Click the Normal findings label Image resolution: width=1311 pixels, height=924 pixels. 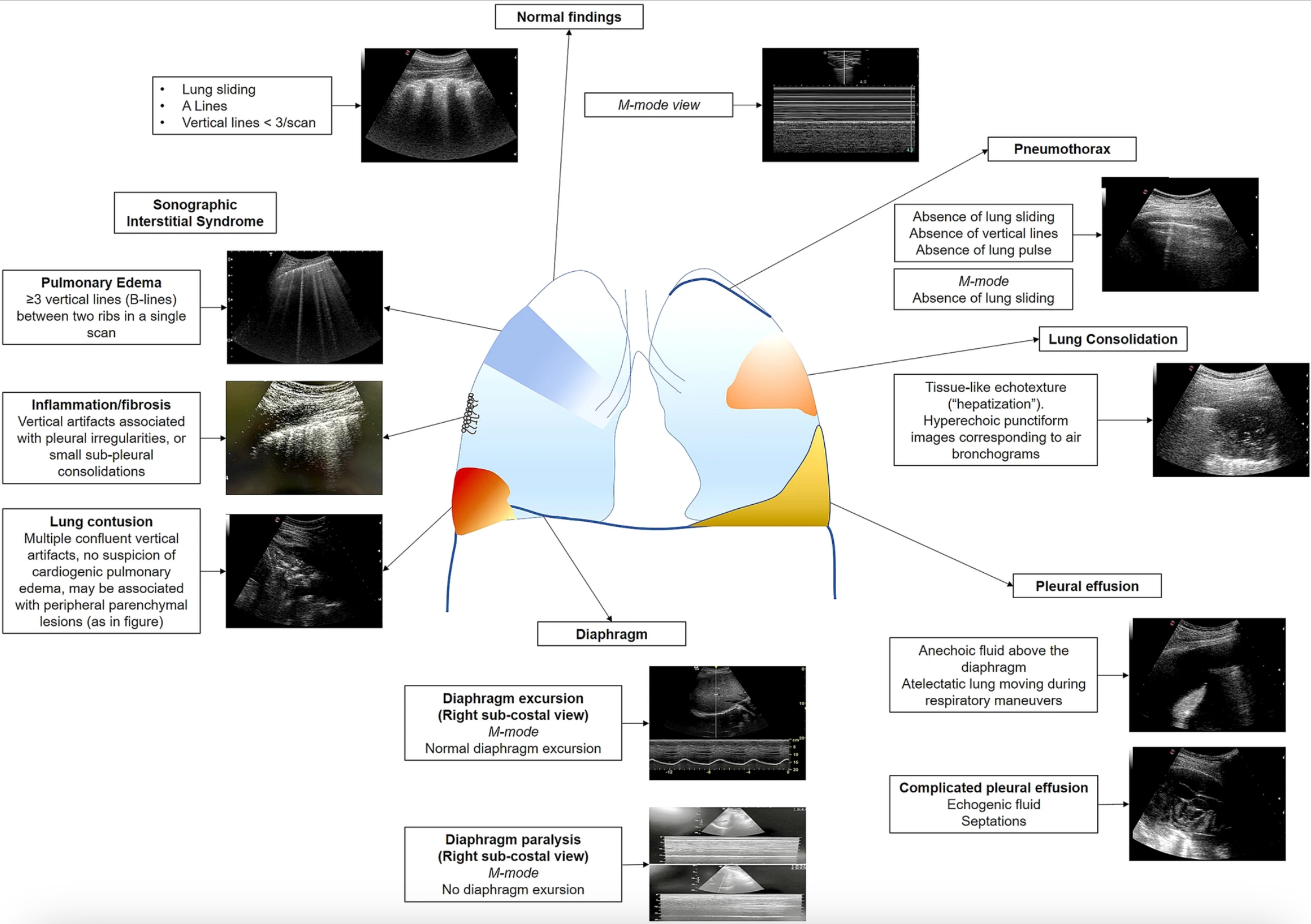569,16
